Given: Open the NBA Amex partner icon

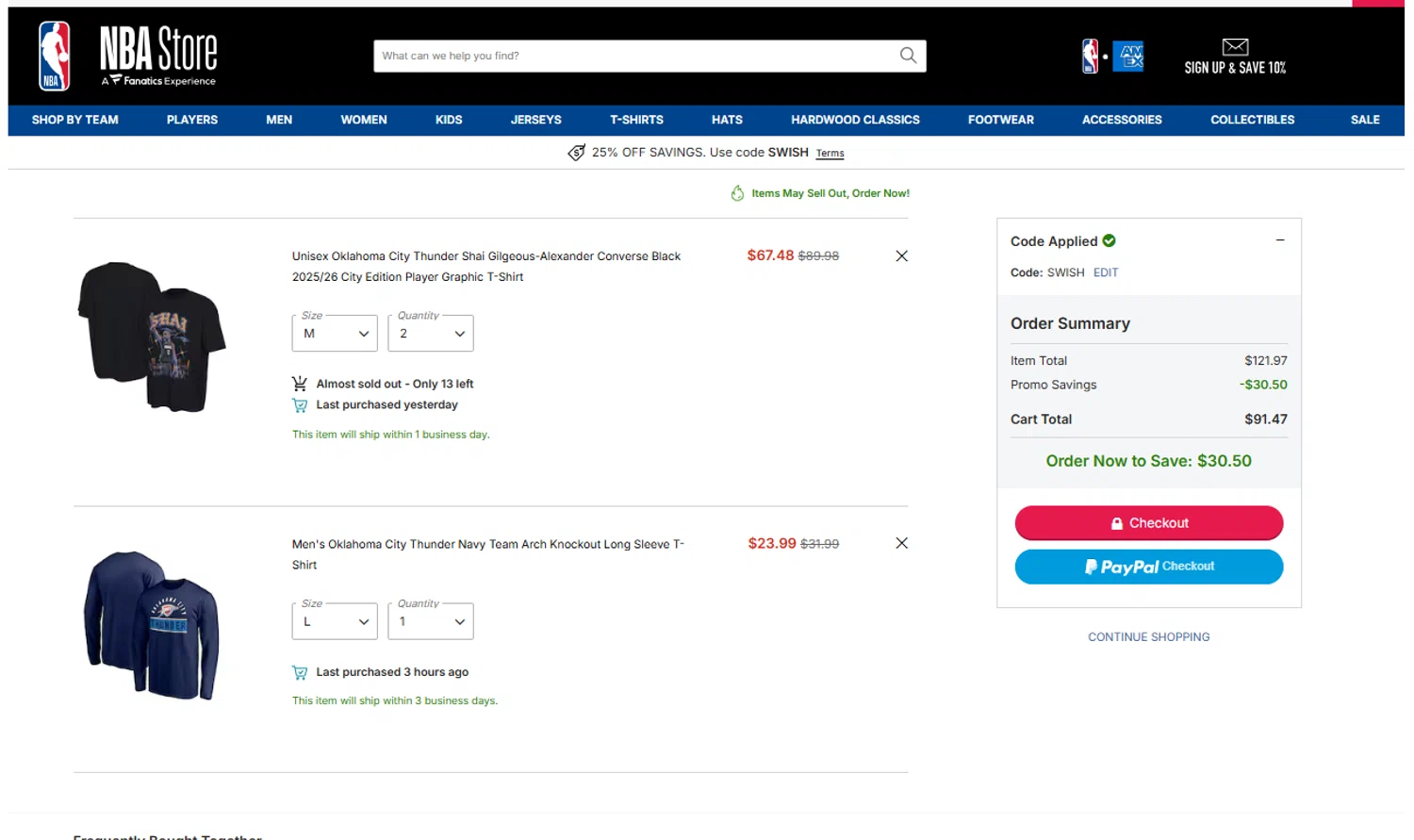Looking at the screenshot, I should pyautogui.click(x=1112, y=57).
